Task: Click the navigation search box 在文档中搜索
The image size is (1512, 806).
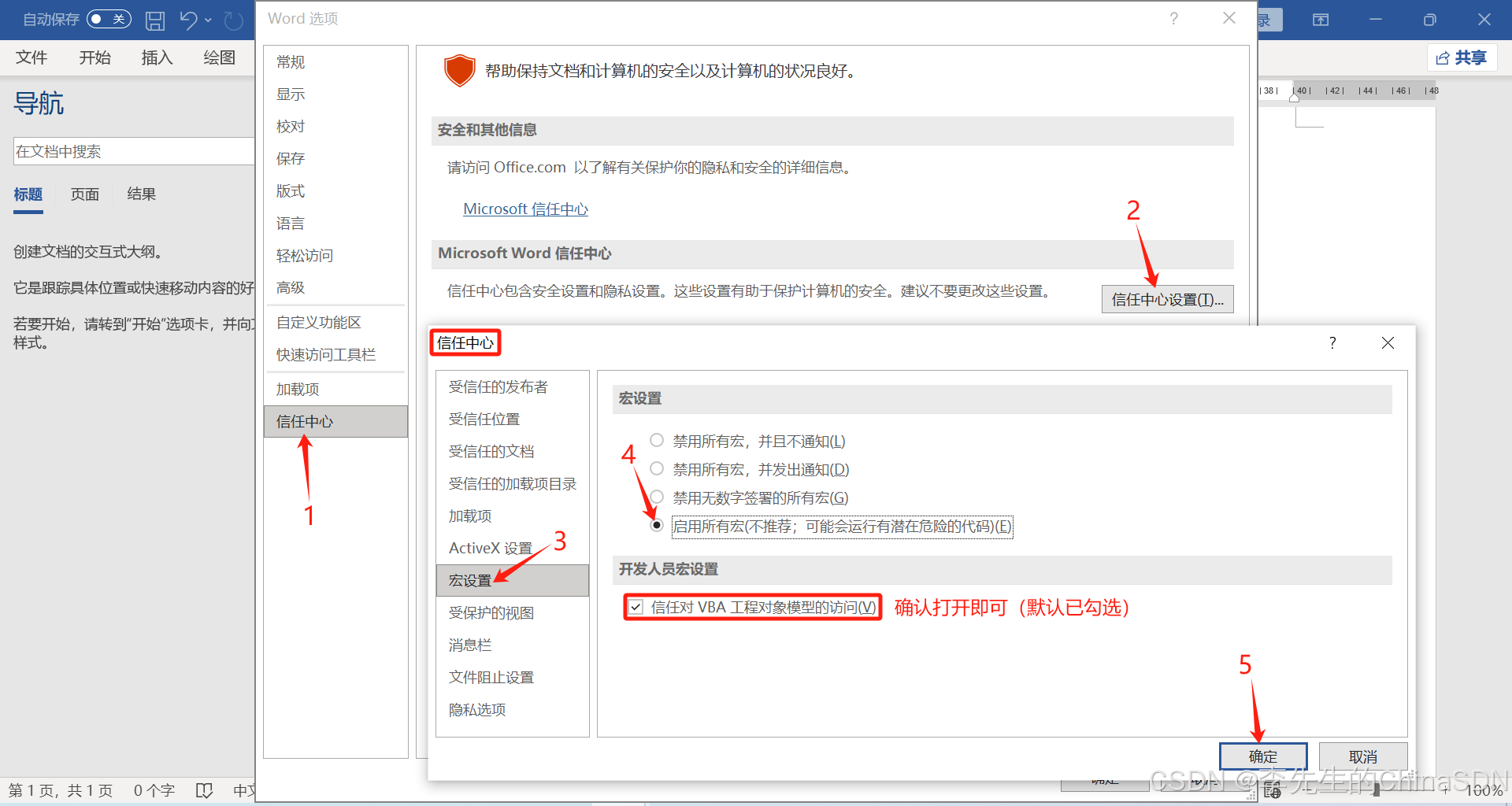Action: pyautogui.click(x=134, y=151)
